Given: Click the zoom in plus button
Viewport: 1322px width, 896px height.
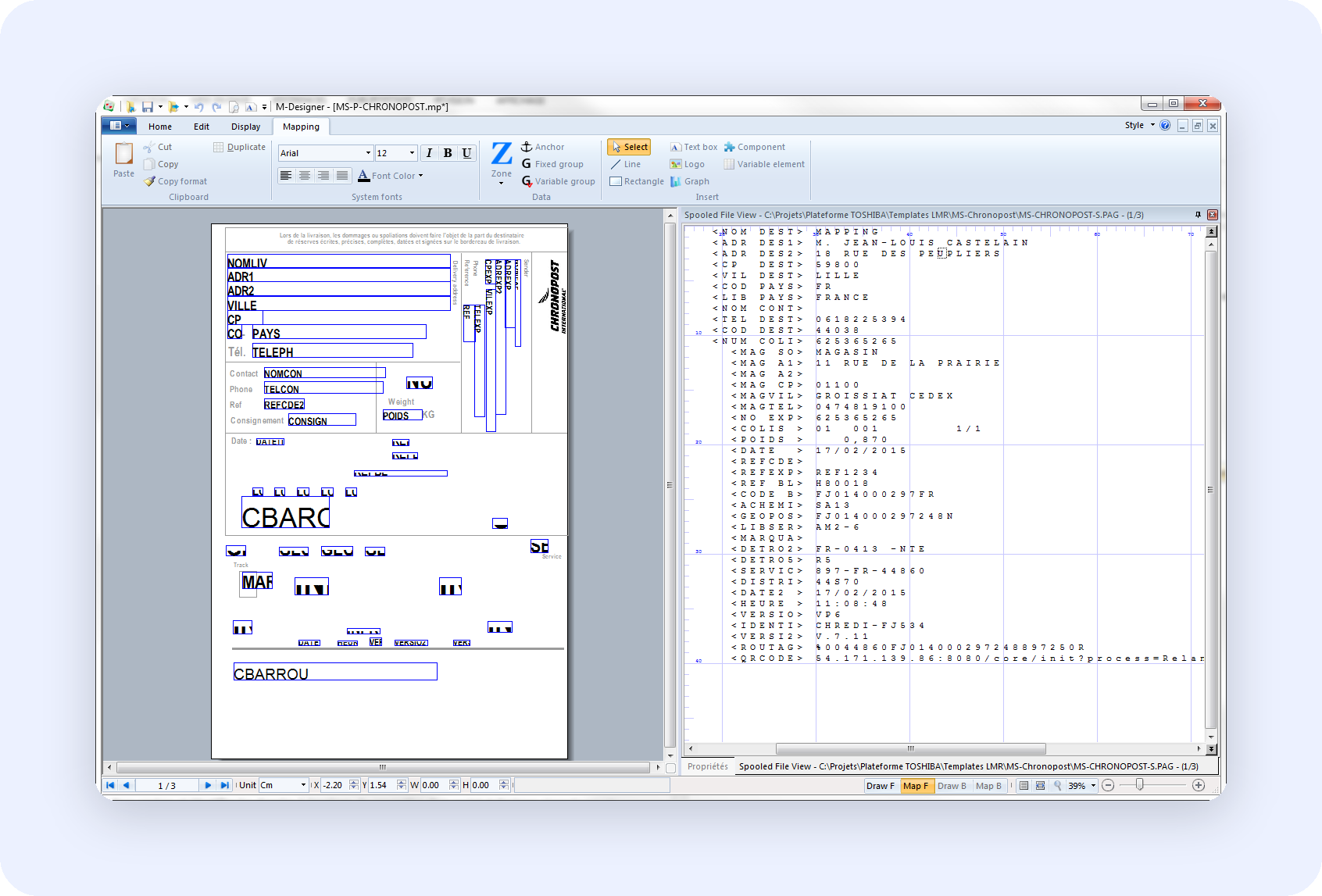Looking at the screenshot, I should (x=1199, y=785).
